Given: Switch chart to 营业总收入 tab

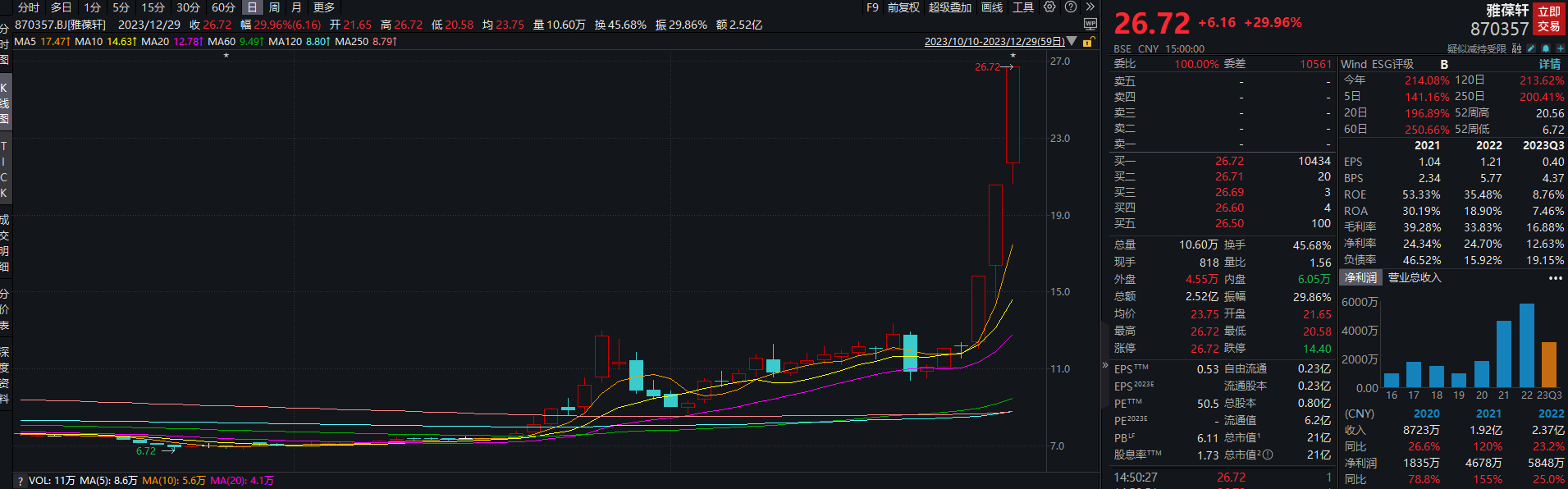Looking at the screenshot, I should point(1414,278).
